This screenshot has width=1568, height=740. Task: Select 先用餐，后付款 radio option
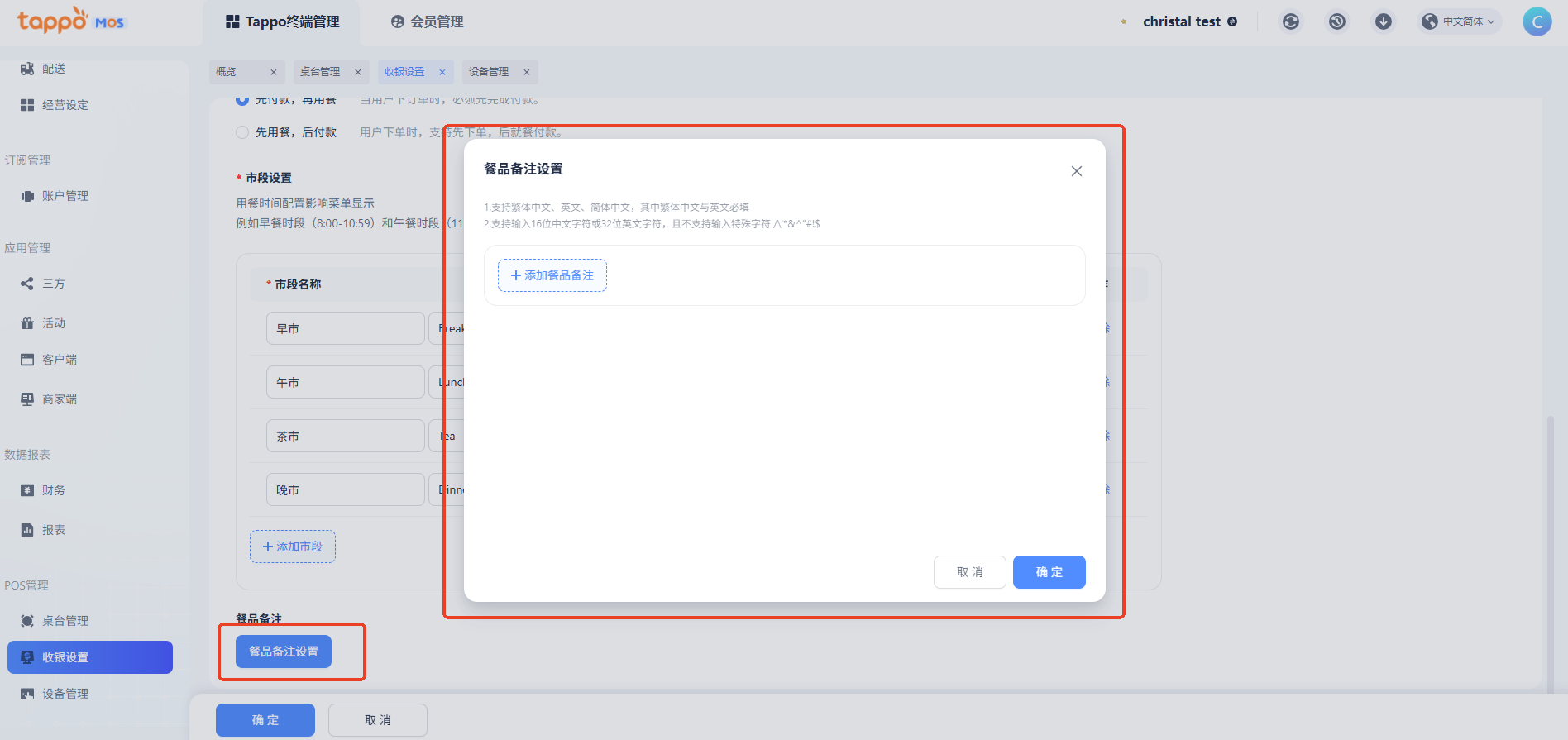coord(242,132)
